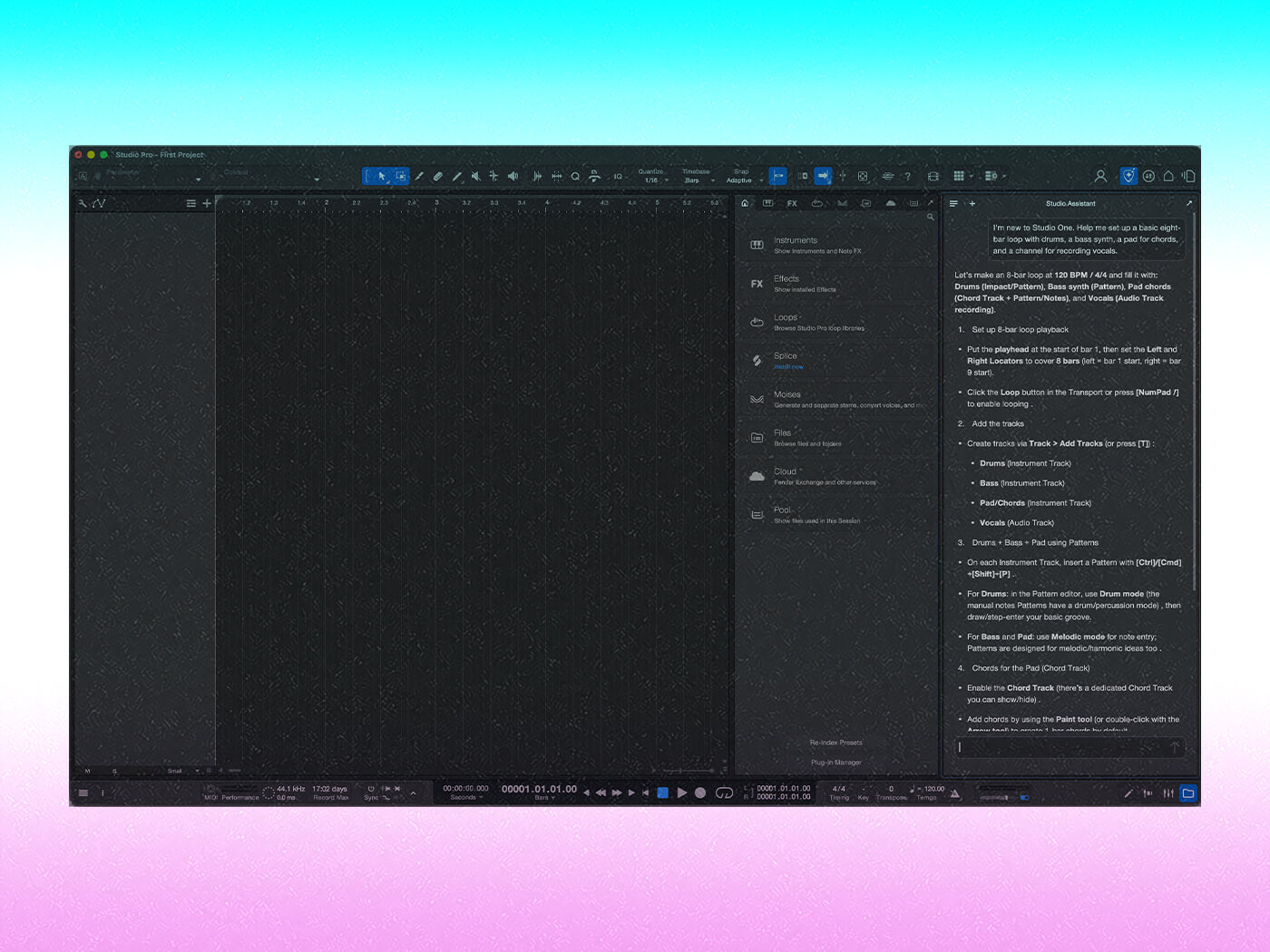This screenshot has height=952, width=1270.
Task: Click the Record button in transport
Action: [x=700, y=793]
